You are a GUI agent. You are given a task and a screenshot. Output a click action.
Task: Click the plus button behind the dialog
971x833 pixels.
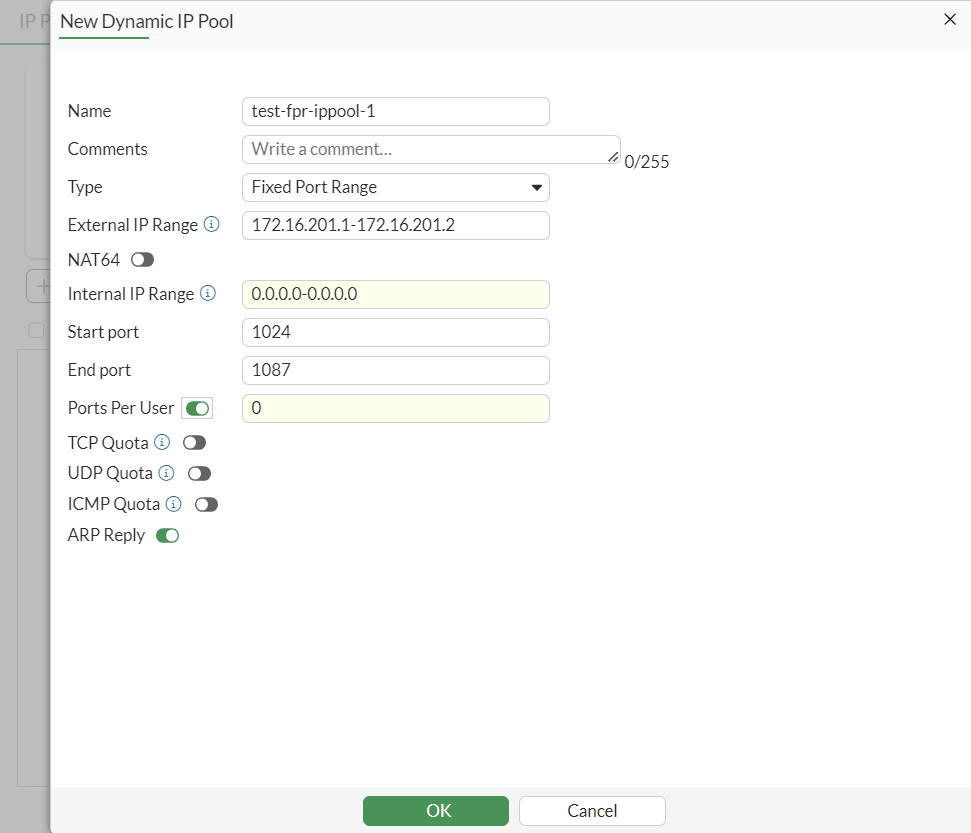pyautogui.click(x=42, y=286)
